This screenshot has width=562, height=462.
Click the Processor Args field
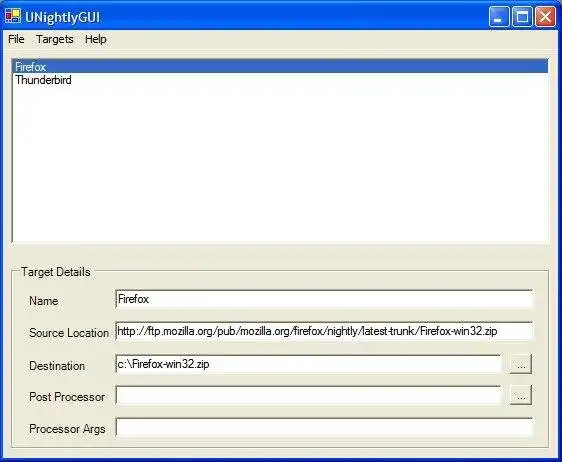pos(324,427)
